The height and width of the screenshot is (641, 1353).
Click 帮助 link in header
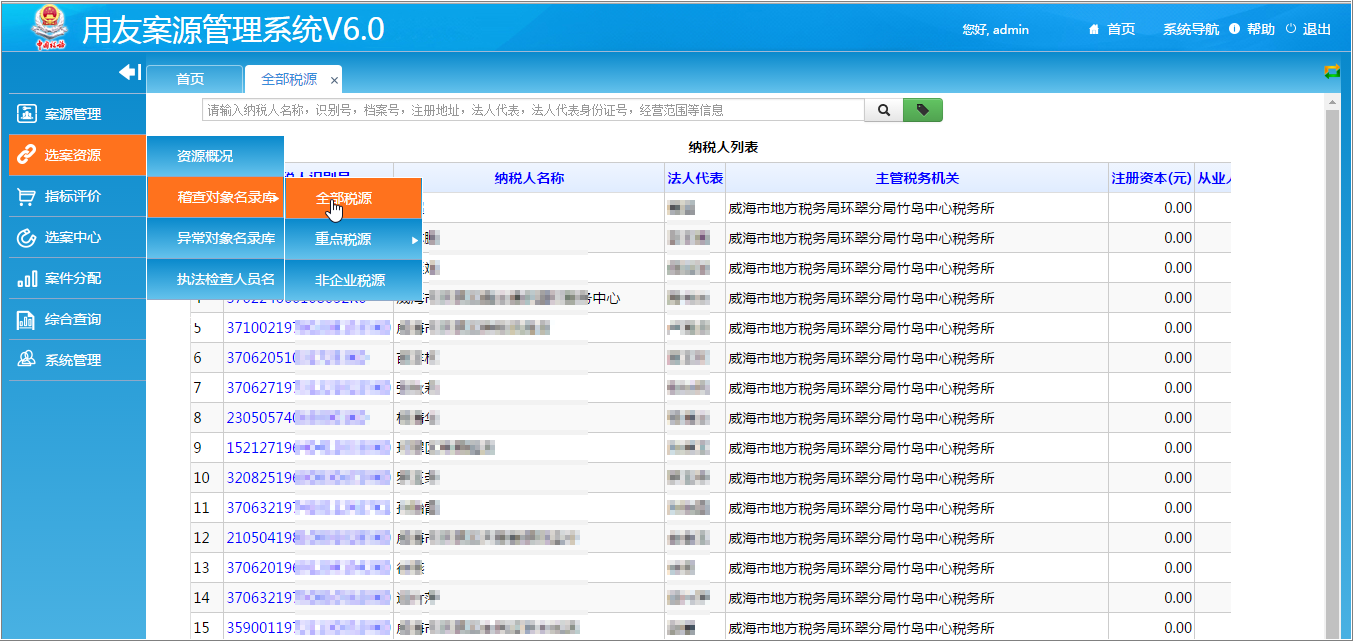click(x=1261, y=29)
